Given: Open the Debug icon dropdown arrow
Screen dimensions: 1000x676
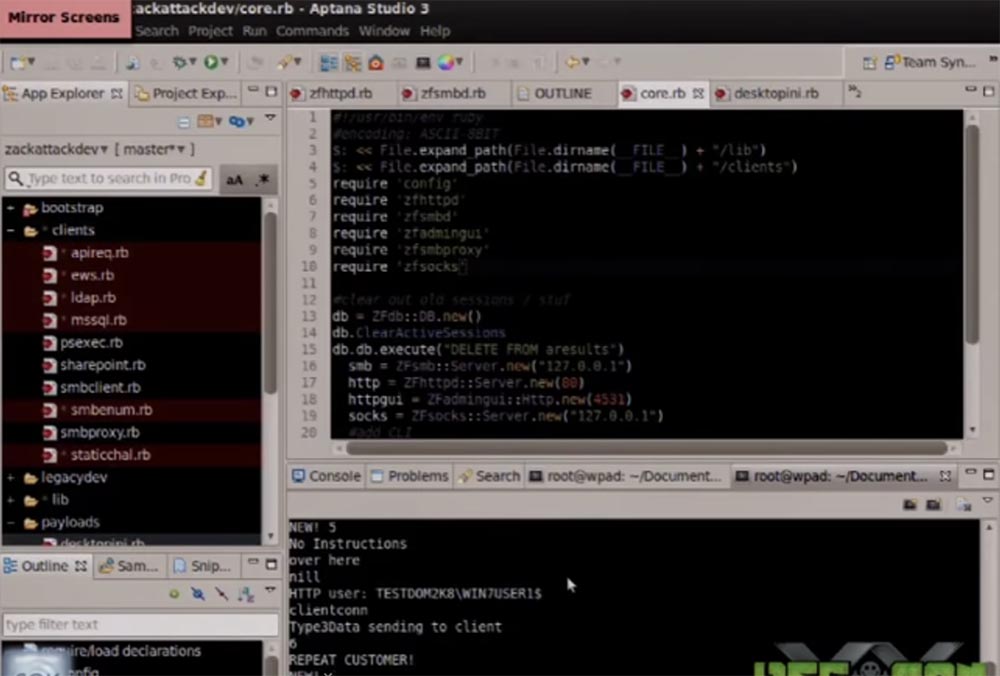Looking at the screenshot, I should click(x=193, y=62).
